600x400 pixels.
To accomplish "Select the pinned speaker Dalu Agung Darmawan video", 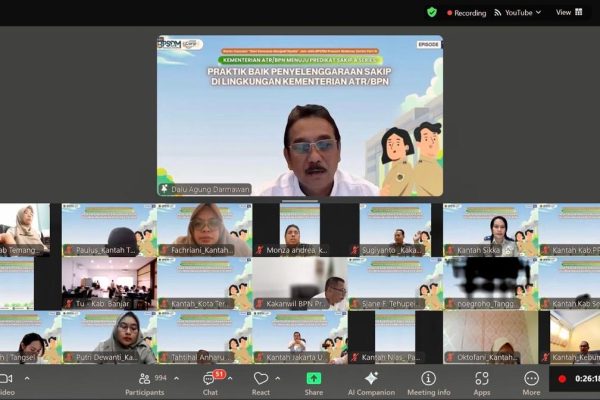I will [300, 116].
